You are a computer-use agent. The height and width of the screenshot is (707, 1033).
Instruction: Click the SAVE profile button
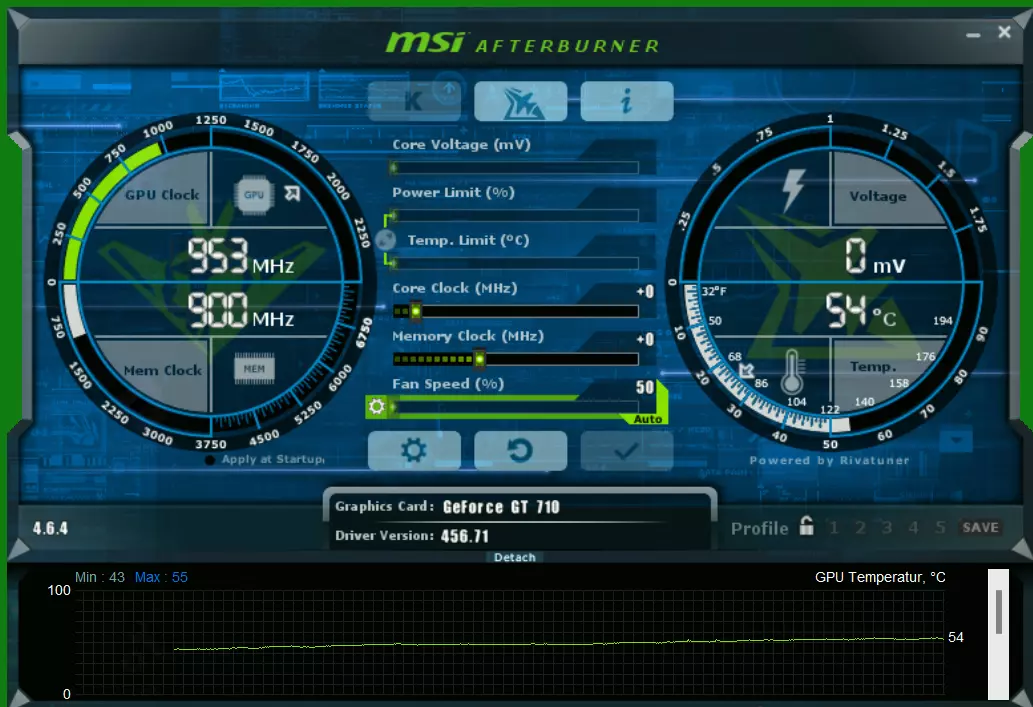tap(980, 527)
